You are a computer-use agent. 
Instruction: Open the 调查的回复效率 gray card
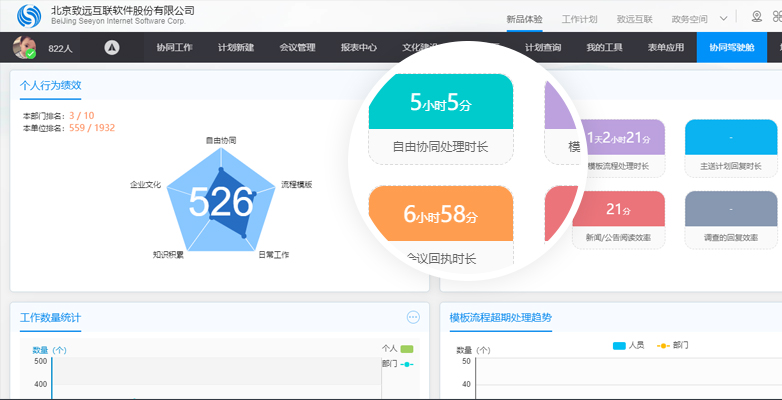tap(731, 220)
